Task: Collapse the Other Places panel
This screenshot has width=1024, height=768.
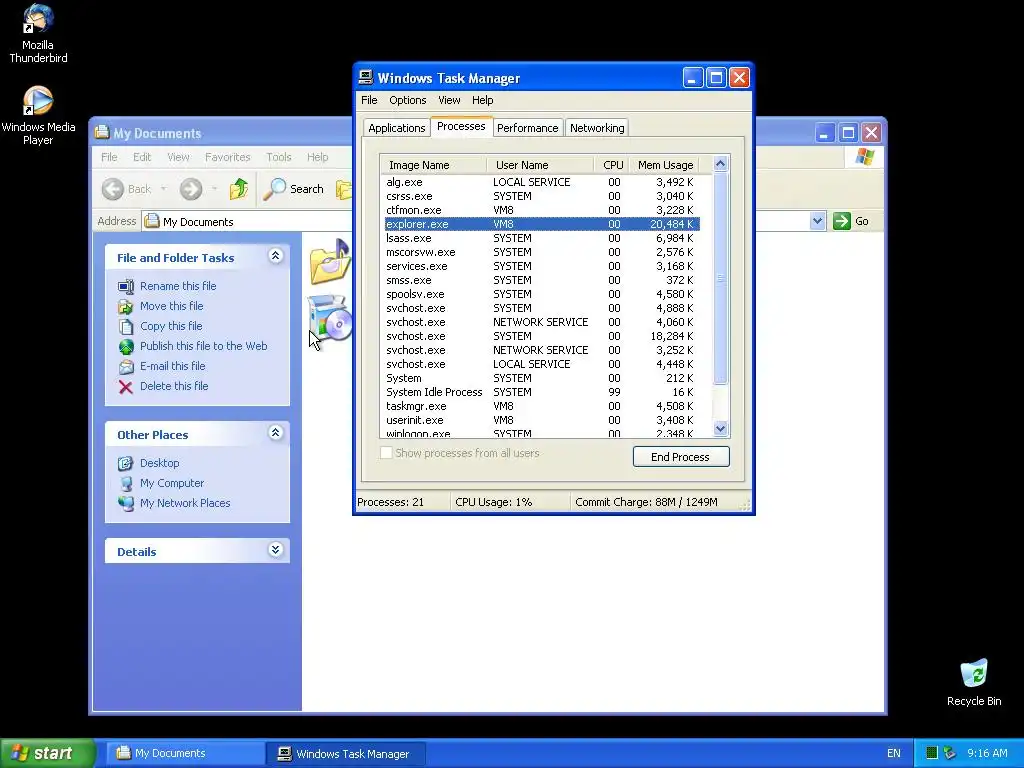Action: [276, 432]
